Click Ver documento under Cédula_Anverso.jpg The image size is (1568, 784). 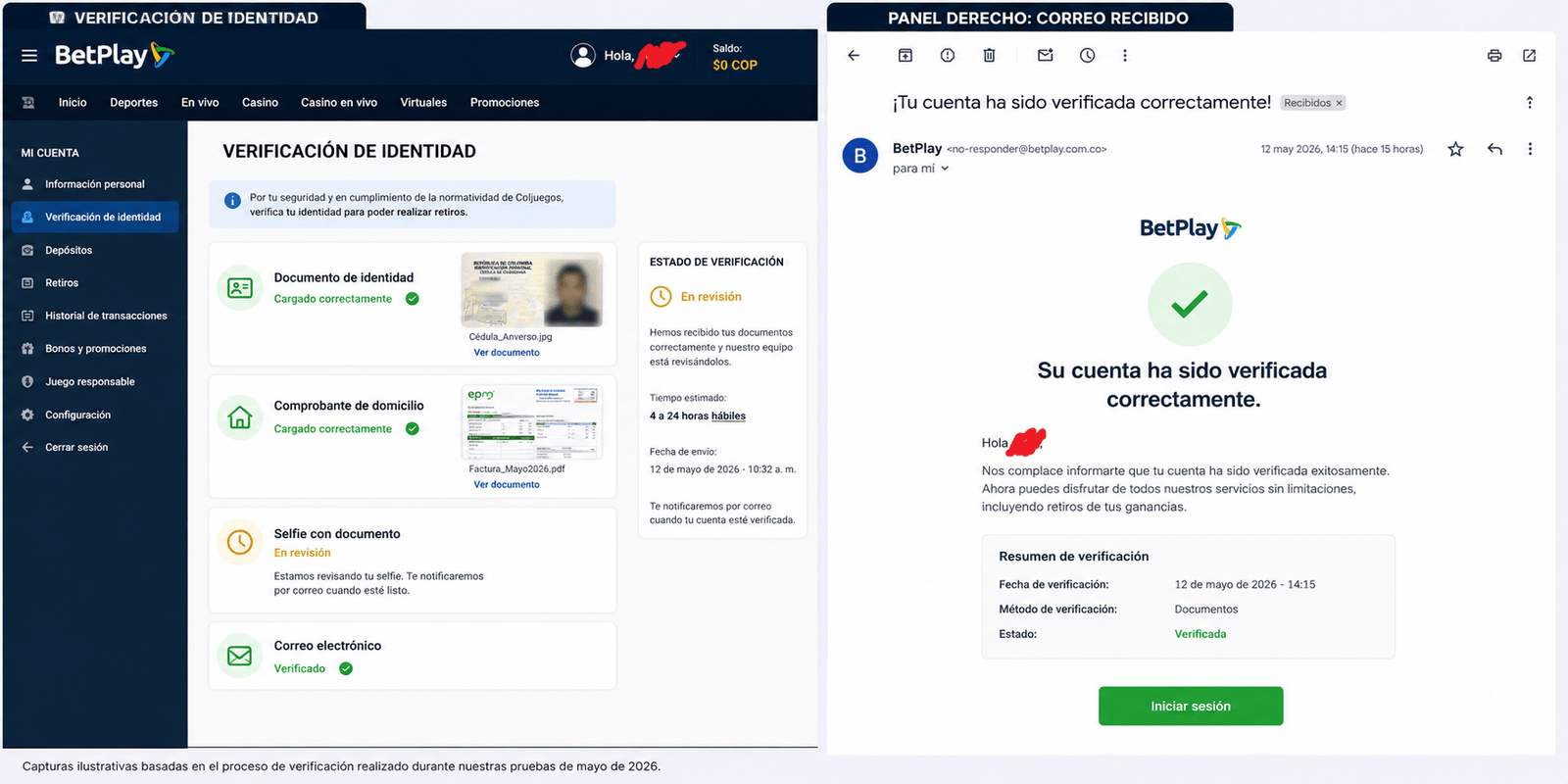click(507, 353)
